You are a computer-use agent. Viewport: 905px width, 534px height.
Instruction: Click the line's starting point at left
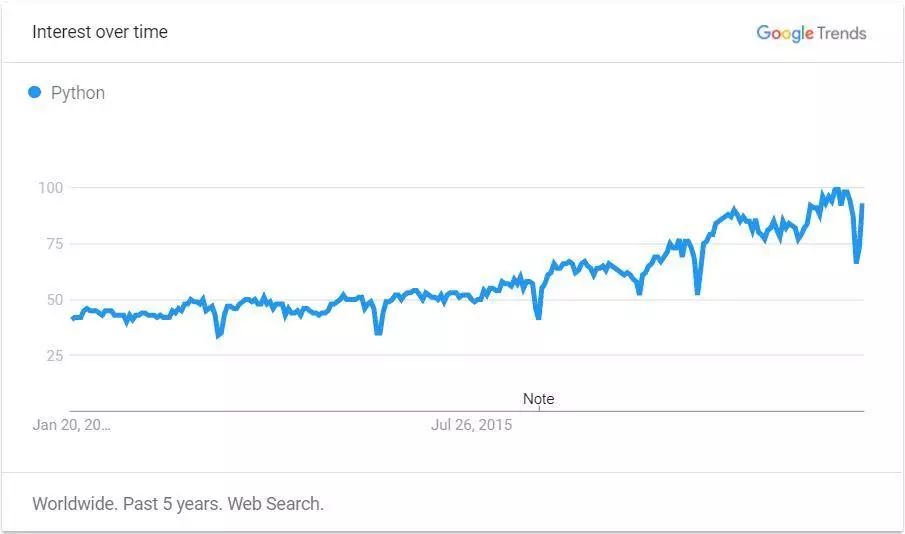(x=72, y=318)
